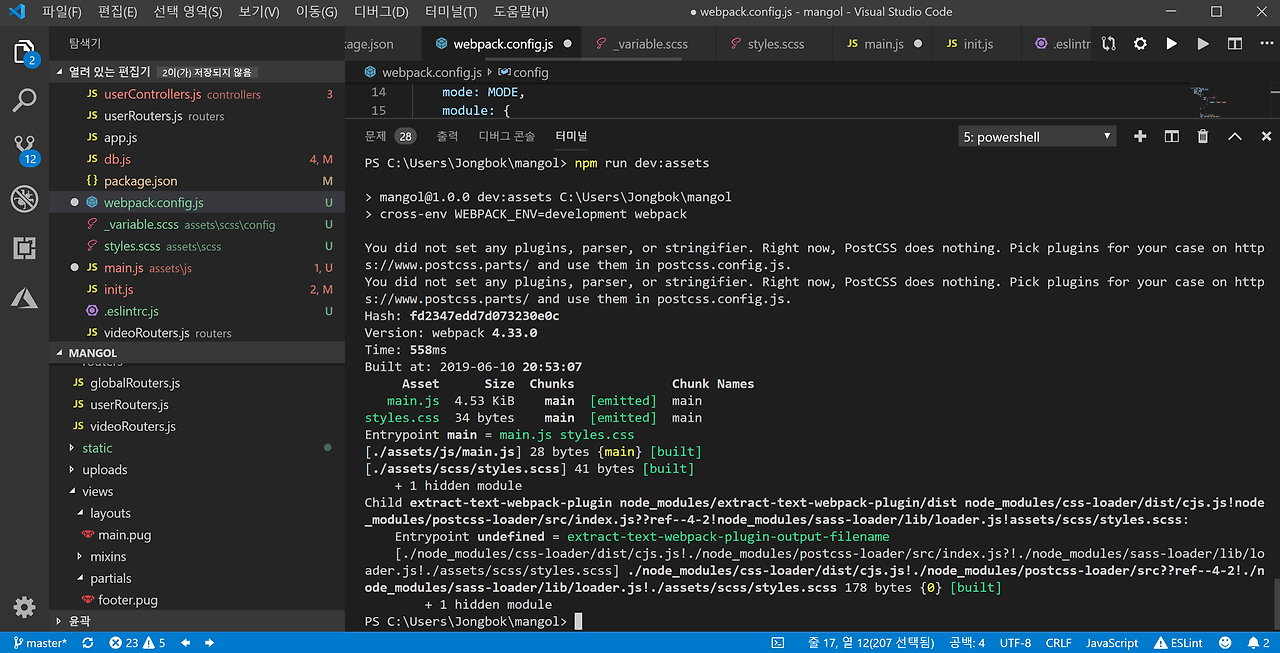Image resolution: width=1280 pixels, height=653 pixels.
Task: Switch to the 디버그 콘솔 tab
Action: coord(506,136)
